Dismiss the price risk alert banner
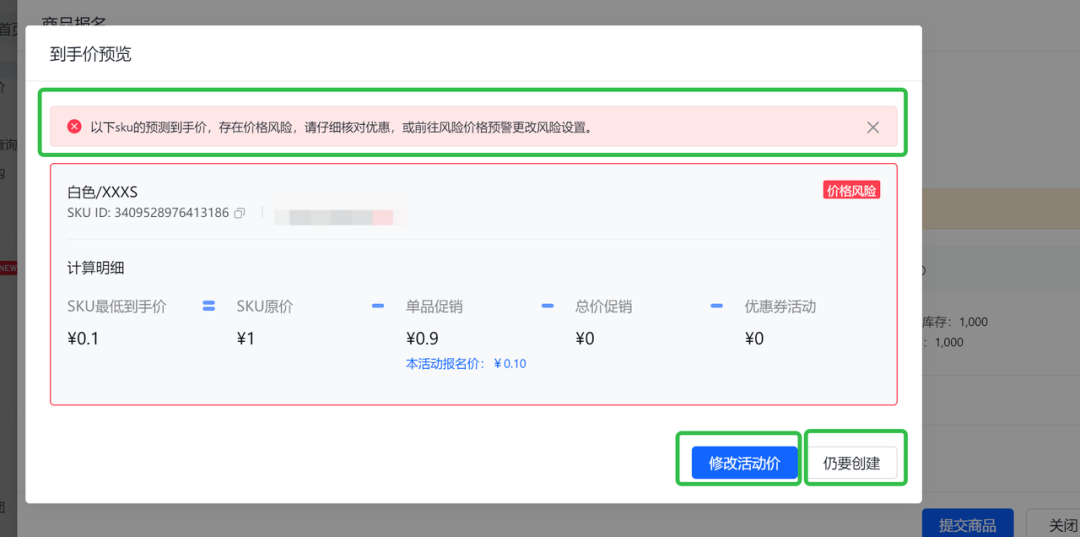 pos(872,127)
